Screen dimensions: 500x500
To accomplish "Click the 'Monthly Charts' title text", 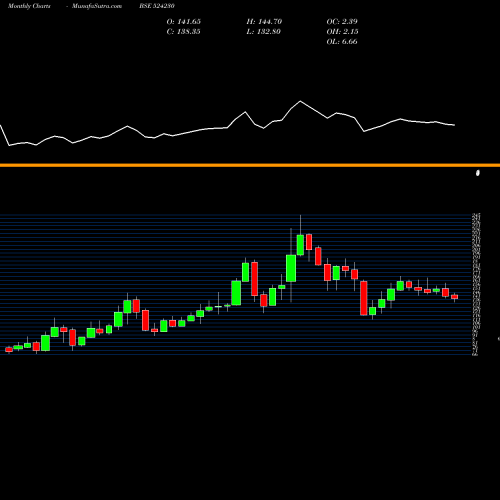I will click(29, 6).
